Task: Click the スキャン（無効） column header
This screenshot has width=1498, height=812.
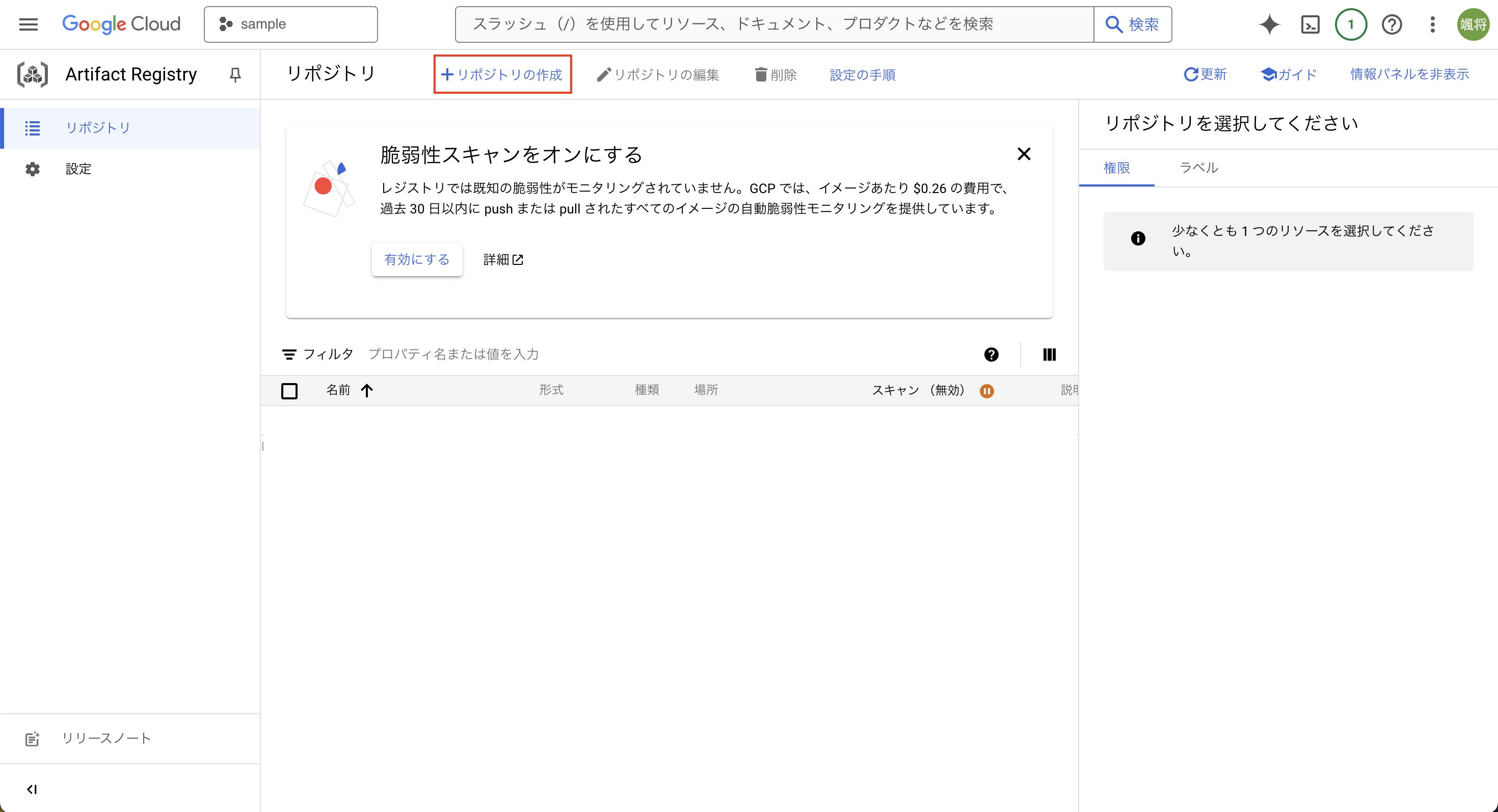Action: coord(918,390)
